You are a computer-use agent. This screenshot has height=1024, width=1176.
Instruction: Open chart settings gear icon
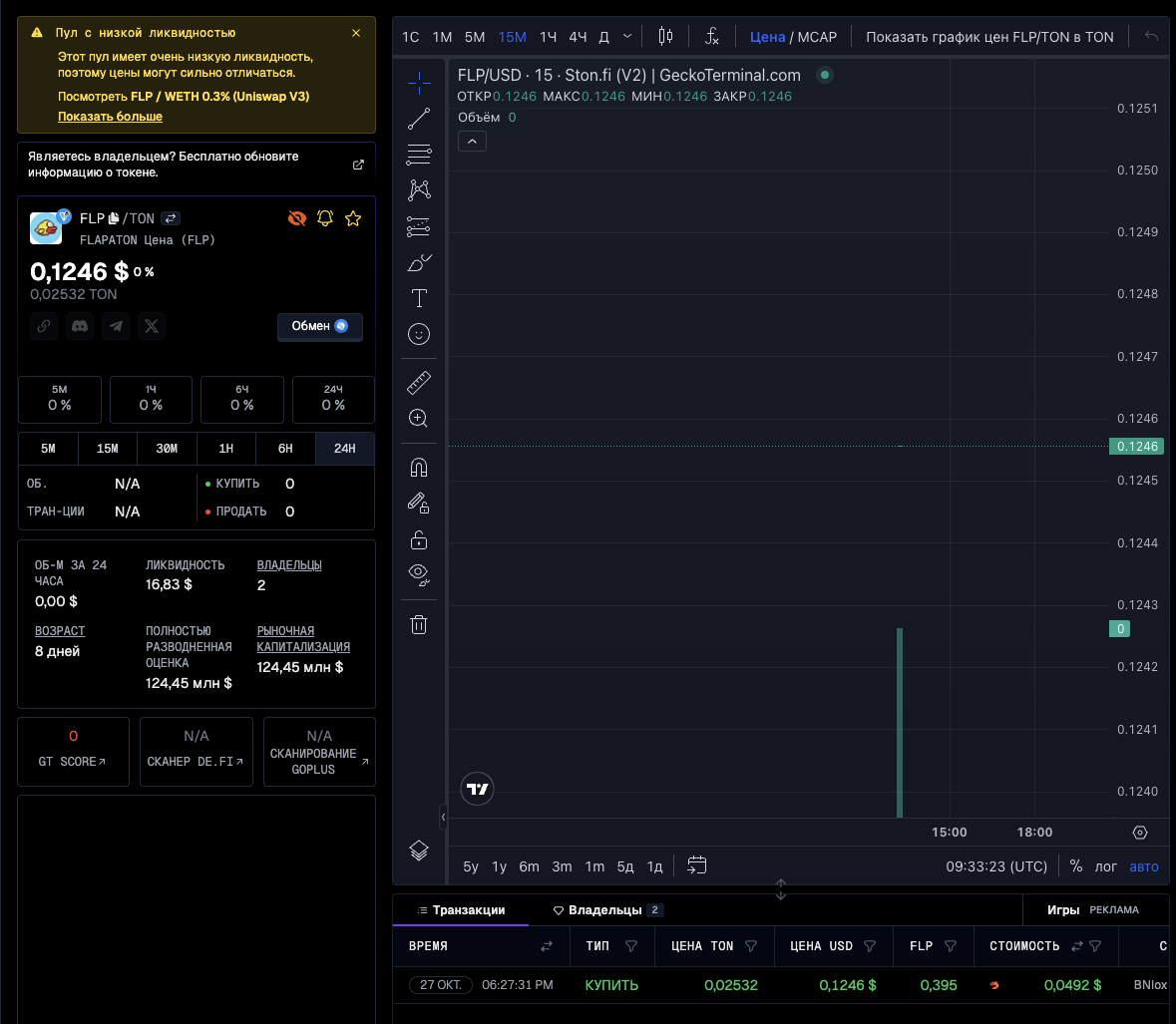coord(1140,833)
